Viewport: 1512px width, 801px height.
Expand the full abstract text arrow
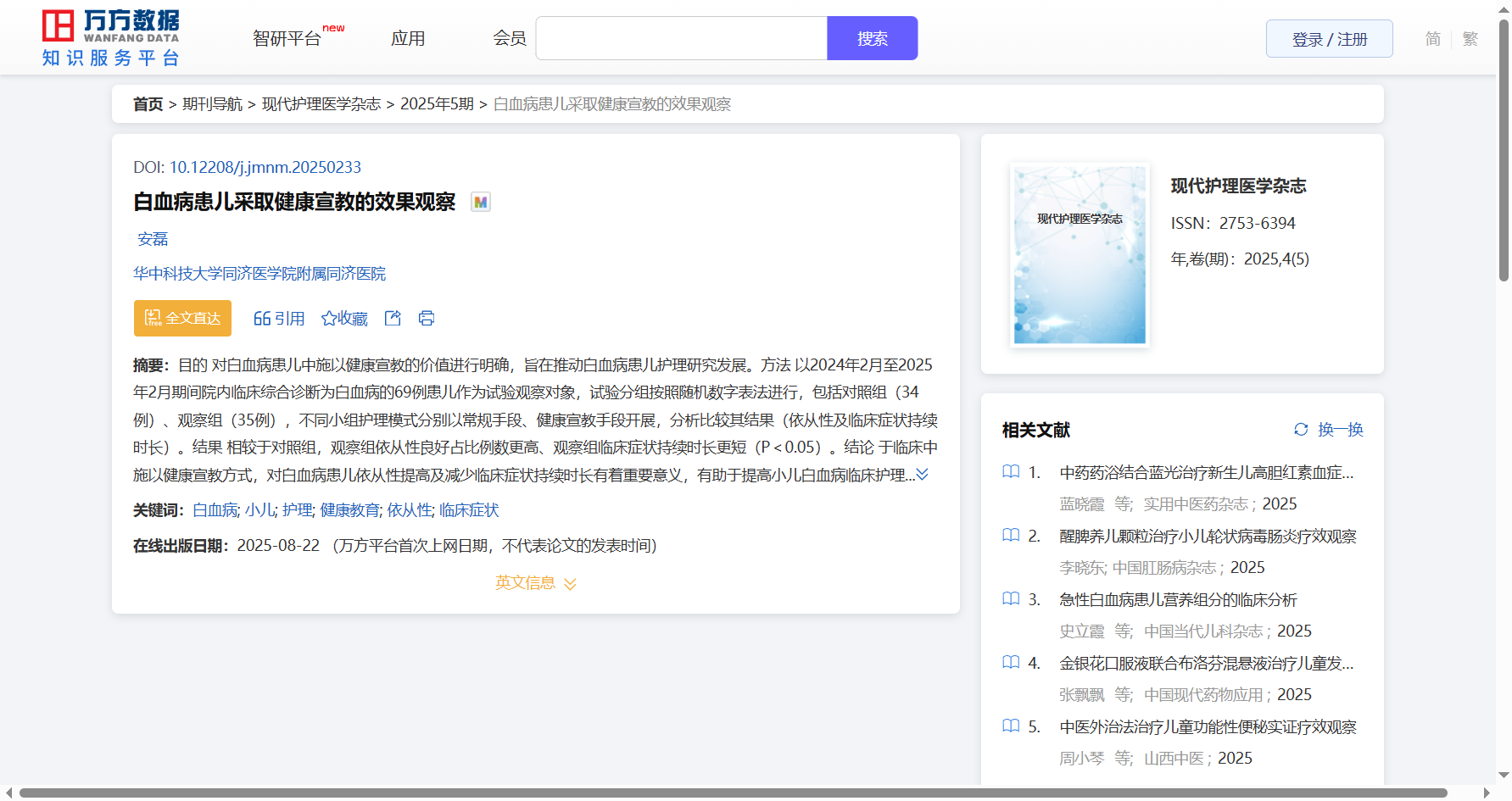[x=923, y=475]
